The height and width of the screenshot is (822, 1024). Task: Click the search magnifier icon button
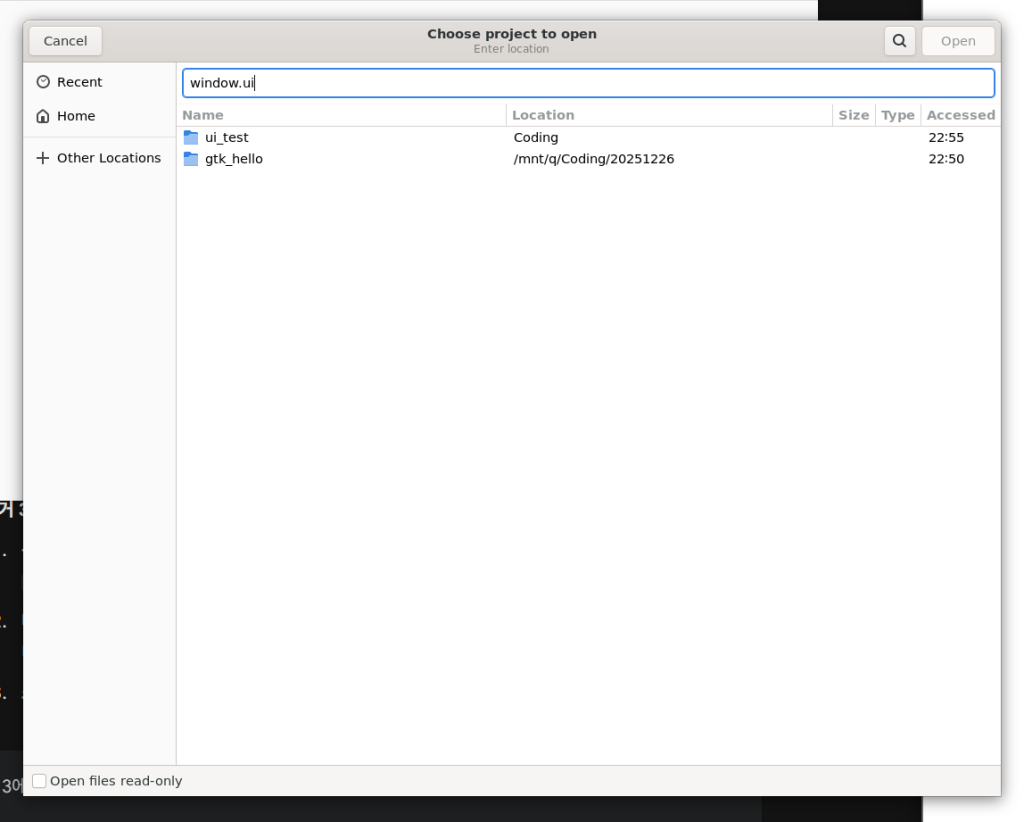pyautogui.click(x=899, y=41)
